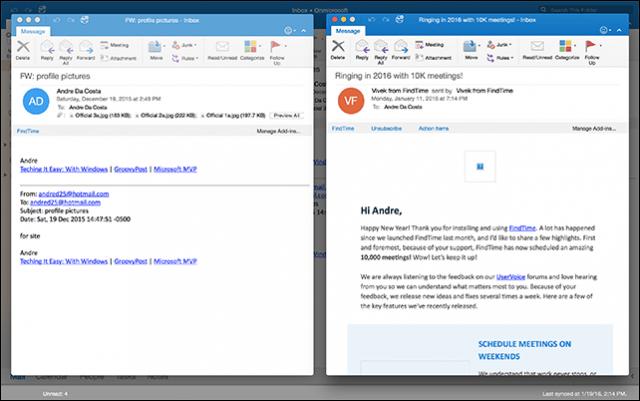Click Search This Folder in the main Outlook window
Image resolution: width=640 pixels, height=401 pixels.
pyautogui.click(x=585, y=9)
